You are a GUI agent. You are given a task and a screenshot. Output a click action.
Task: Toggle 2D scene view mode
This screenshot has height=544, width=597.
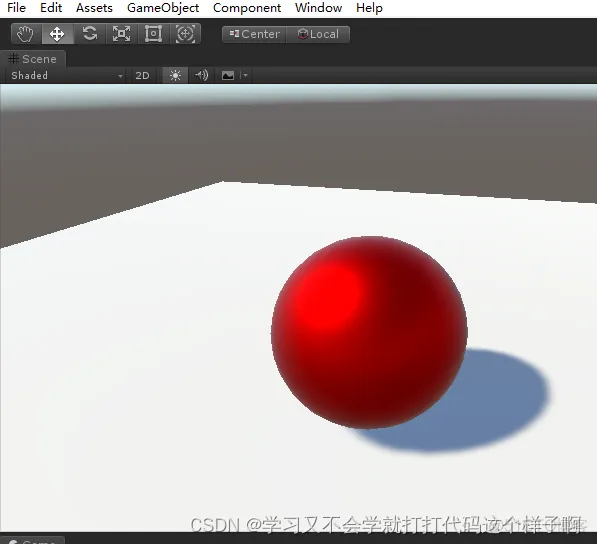[x=142, y=75]
